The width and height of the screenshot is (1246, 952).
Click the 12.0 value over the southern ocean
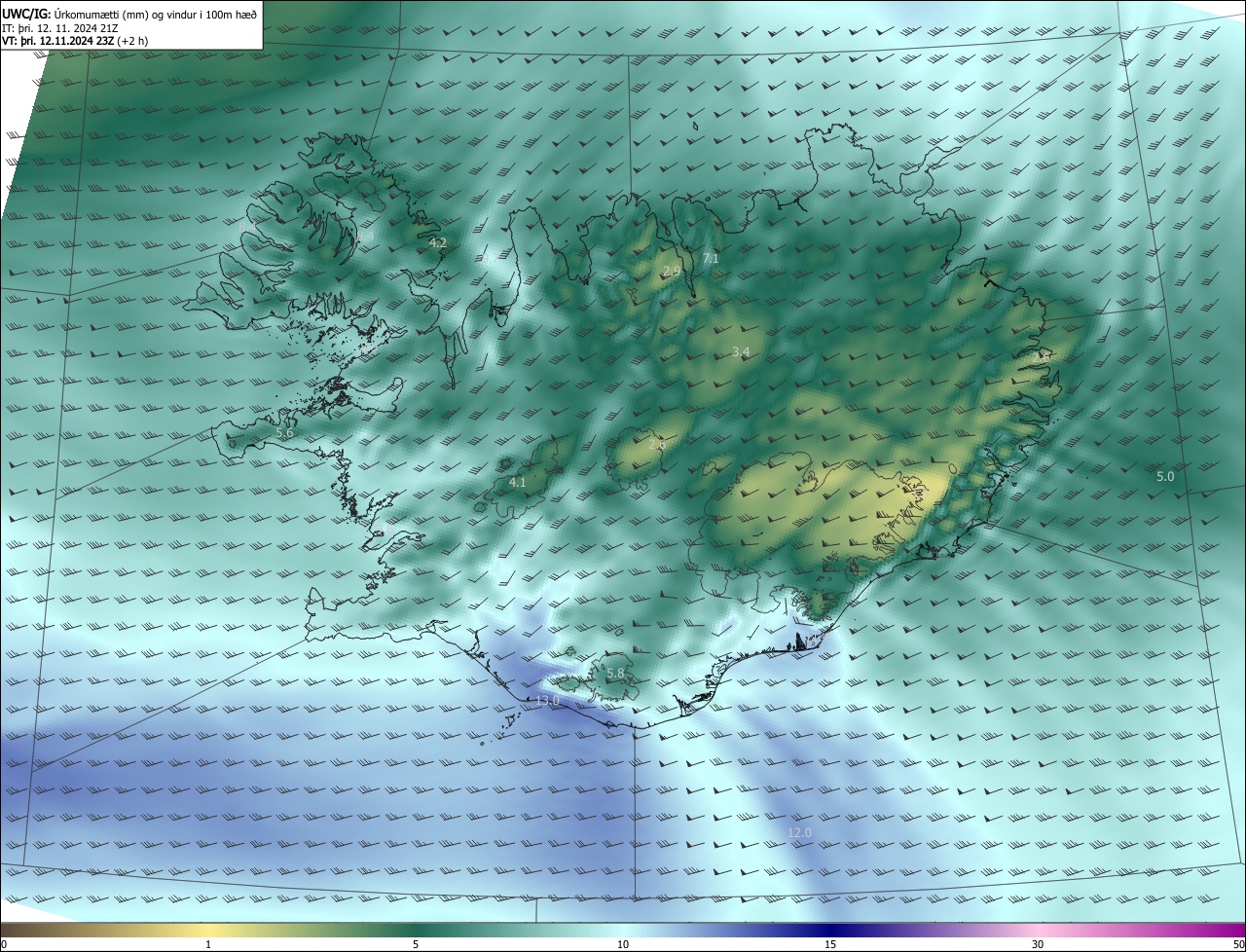[x=799, y=832]
